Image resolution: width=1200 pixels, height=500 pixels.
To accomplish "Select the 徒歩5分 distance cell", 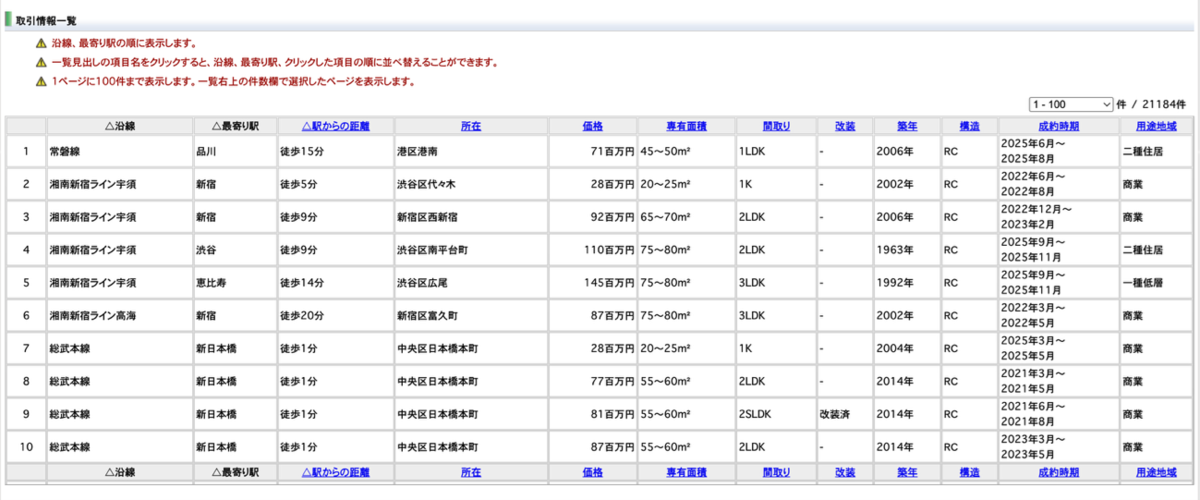I will [335, 185].
